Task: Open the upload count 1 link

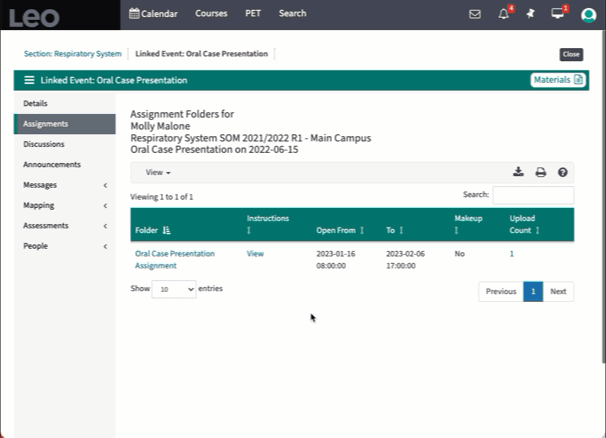Action: 512,254
